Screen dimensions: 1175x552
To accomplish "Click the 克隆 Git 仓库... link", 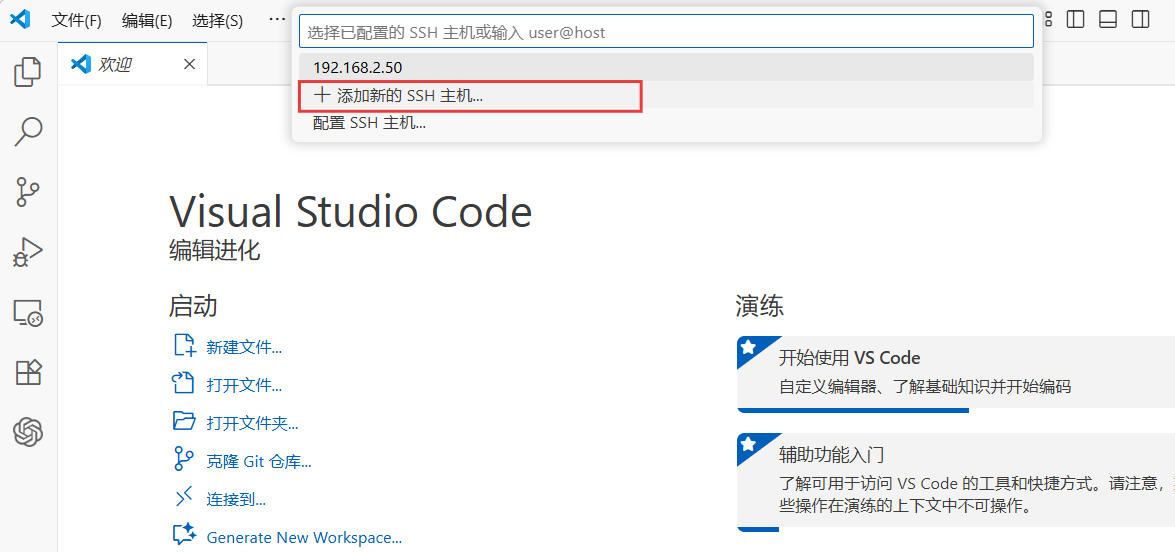I will tap(259, 461).
